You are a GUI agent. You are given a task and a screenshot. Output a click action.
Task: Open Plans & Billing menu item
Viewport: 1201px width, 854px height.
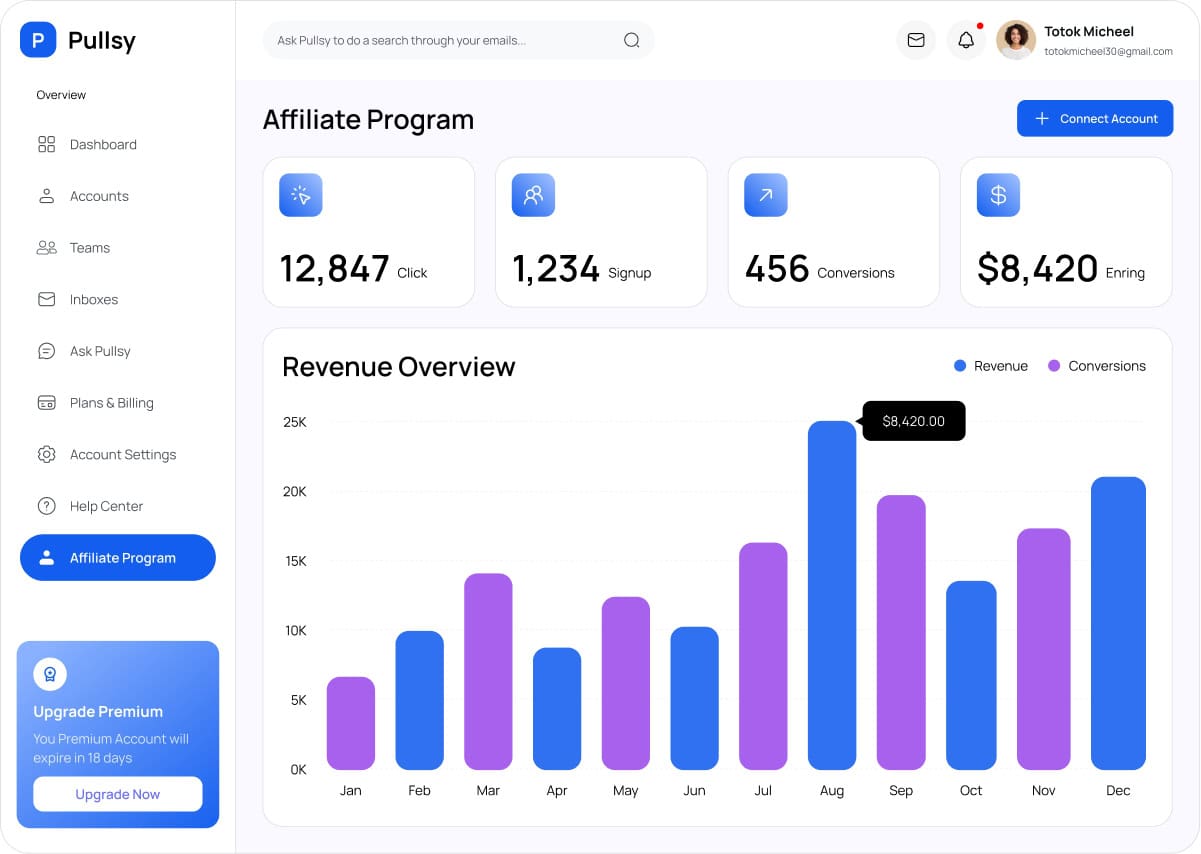tap(118, 403)
